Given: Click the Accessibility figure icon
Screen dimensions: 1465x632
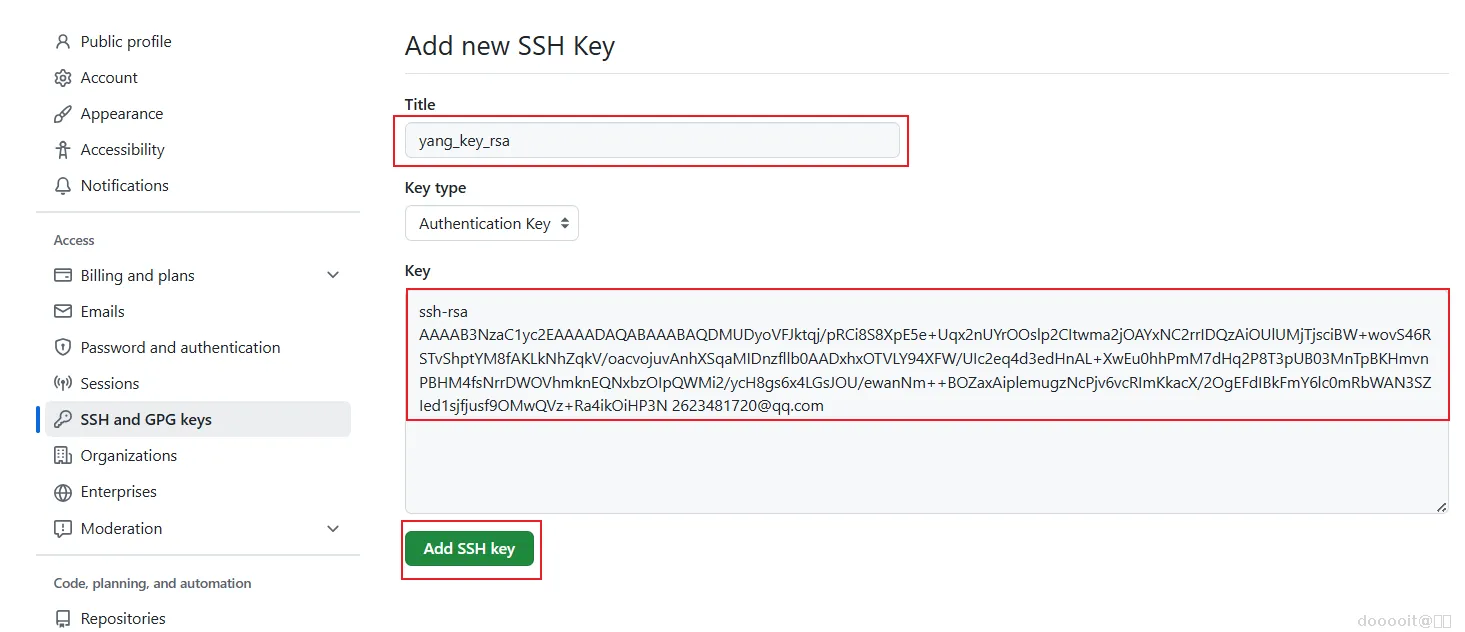Looking at the screenshot, I should point(63,150).
